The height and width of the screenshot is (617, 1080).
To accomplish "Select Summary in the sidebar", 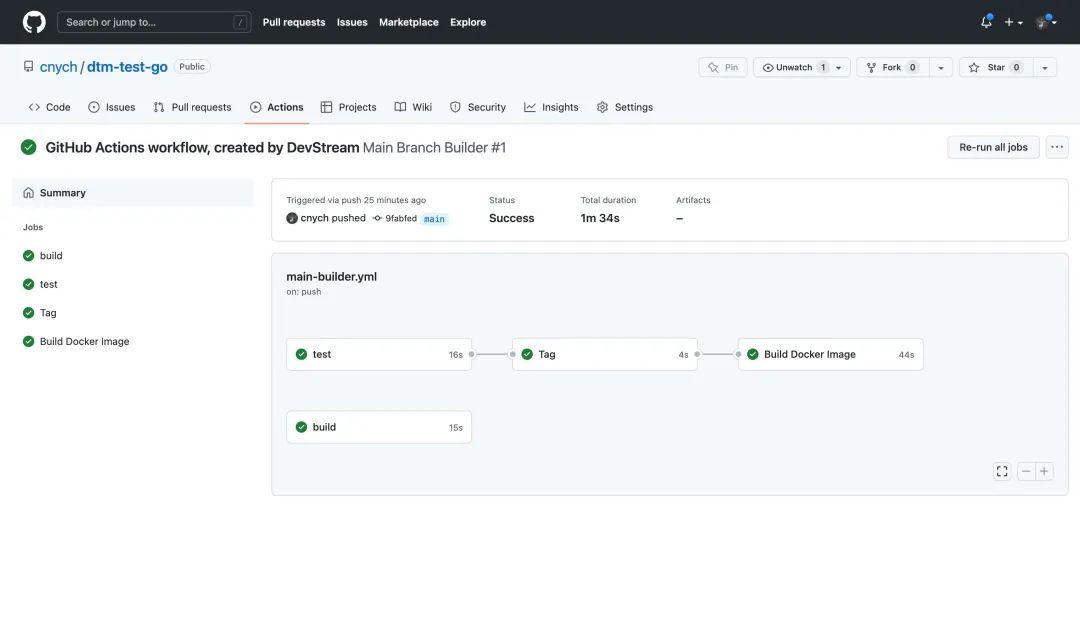I will [x=133, y=193].
